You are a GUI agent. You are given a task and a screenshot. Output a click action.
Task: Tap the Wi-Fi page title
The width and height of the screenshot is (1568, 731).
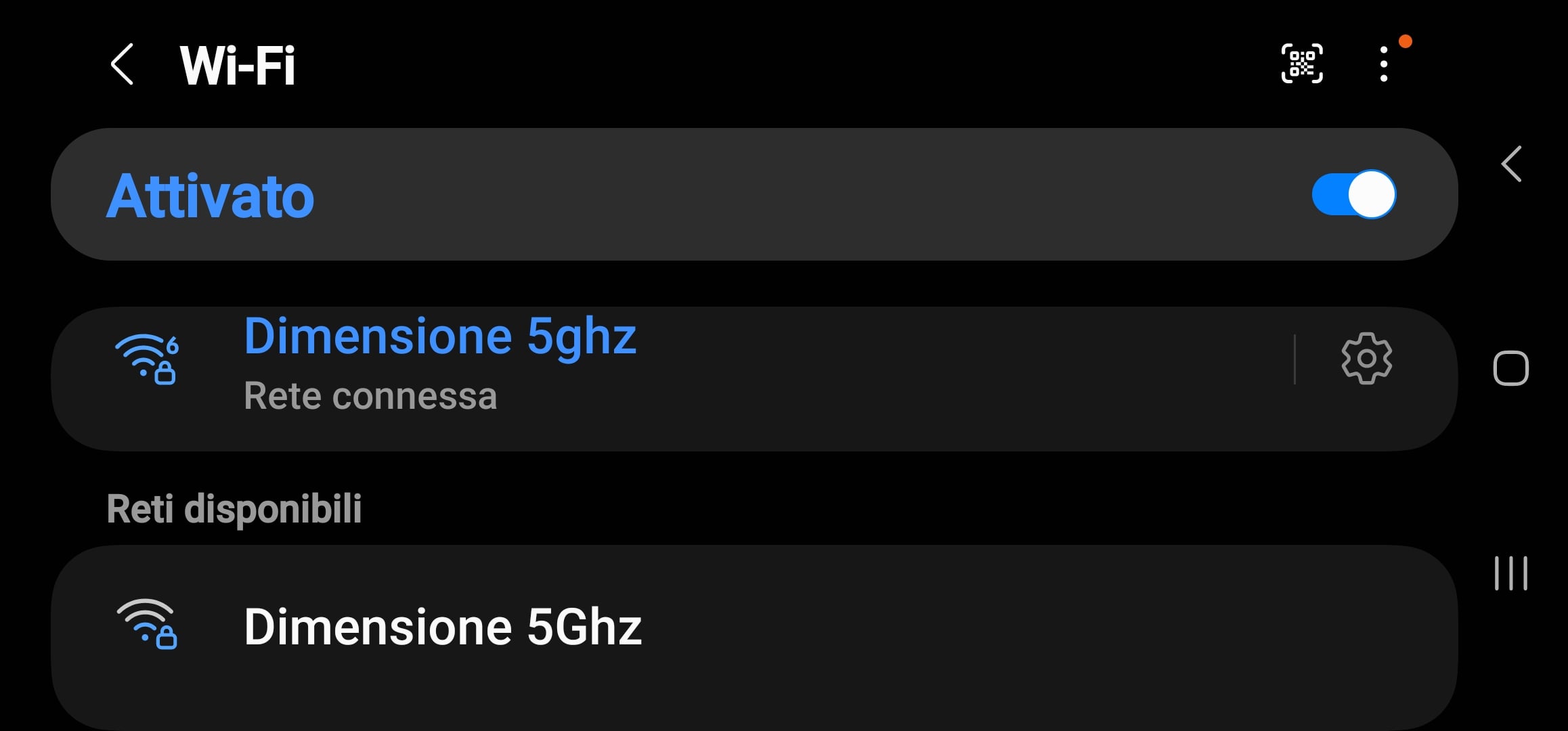(237, 65)
